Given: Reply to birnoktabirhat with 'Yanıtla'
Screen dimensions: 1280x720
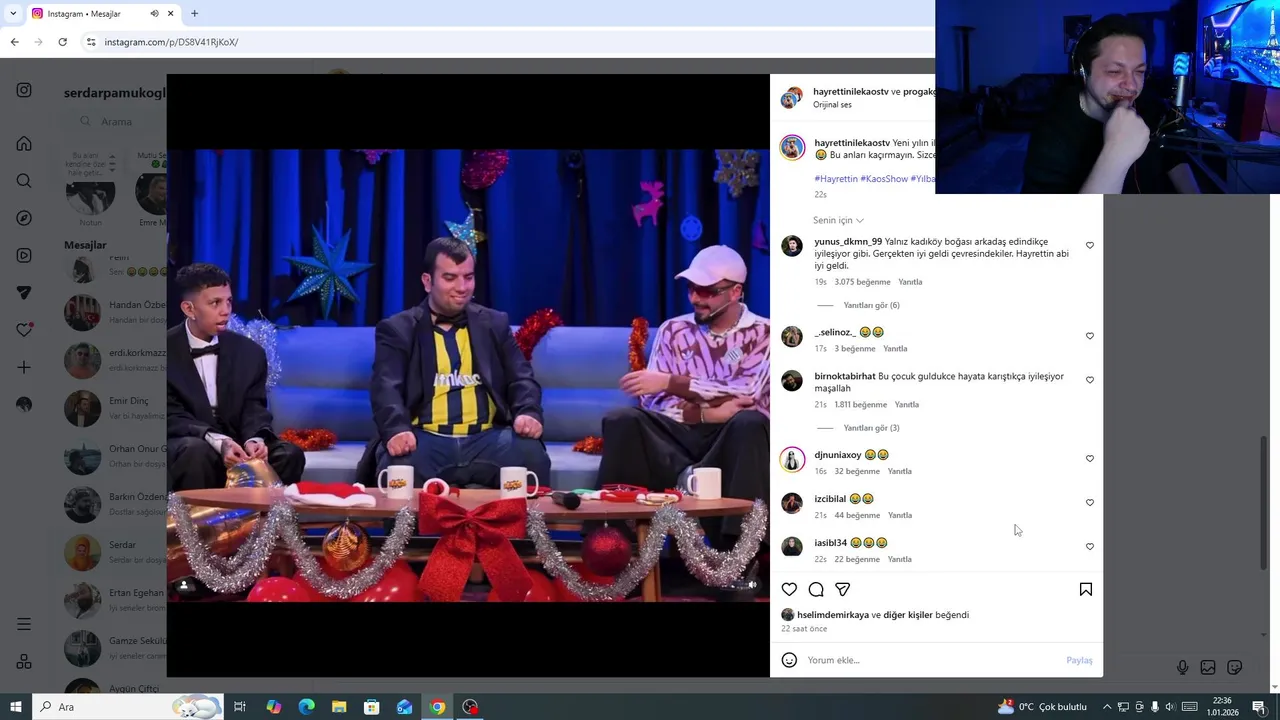Looking at the screenshot, I should point(906,405).
